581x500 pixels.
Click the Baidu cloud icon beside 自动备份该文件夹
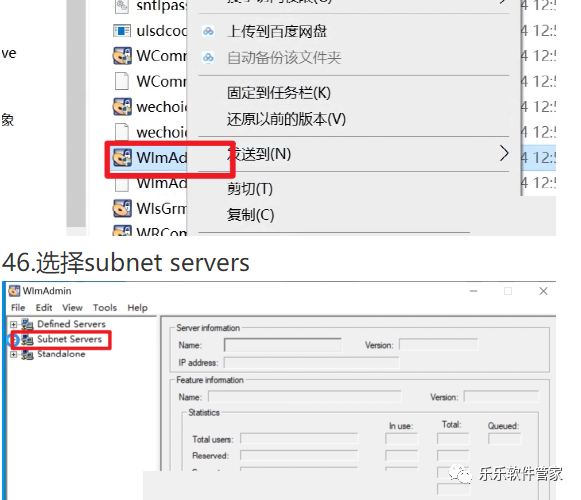pyautogui.click(x=208, y=57)
